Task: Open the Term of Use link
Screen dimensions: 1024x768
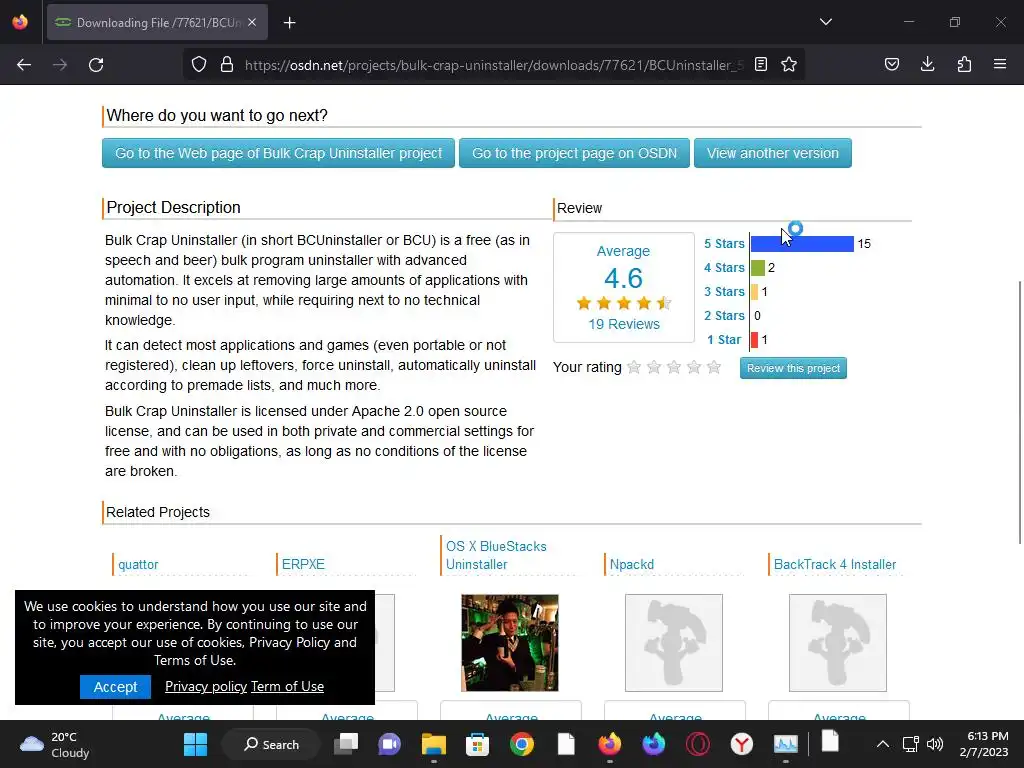Action: (287, 686)
